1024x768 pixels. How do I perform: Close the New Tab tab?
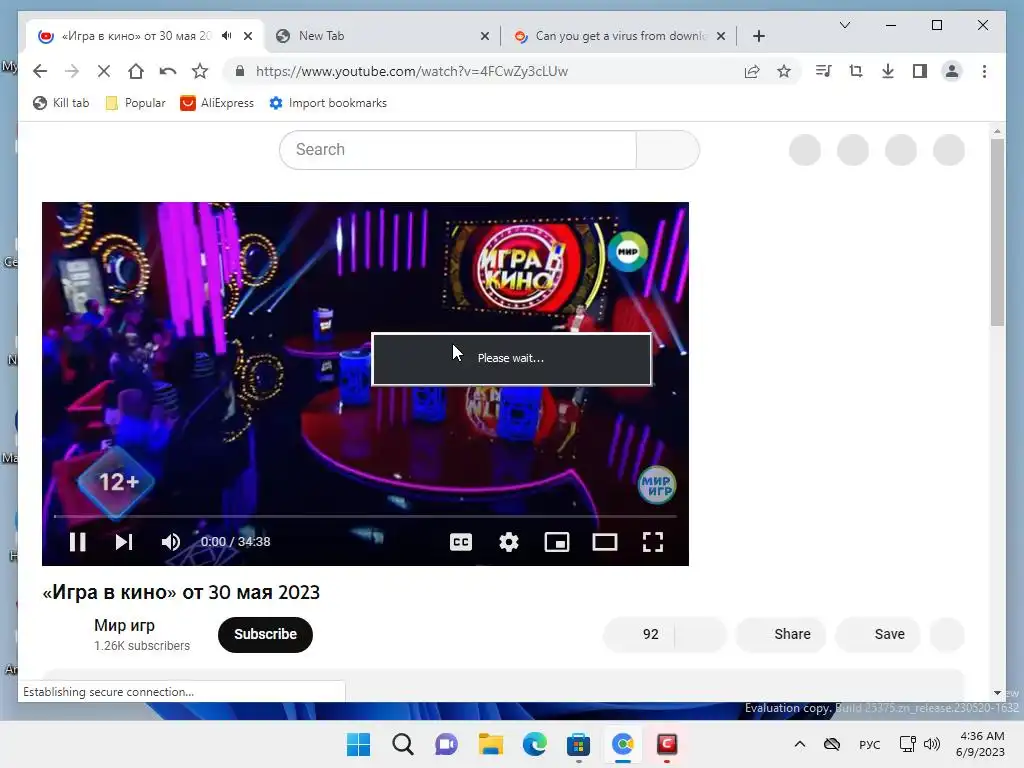click(x=485, y=36)
